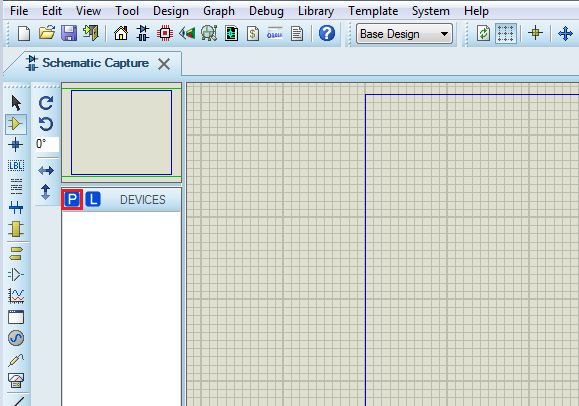Click the overview window sheet thumbnail
This screenshot has width=579, height=406.
click(121, 132)
